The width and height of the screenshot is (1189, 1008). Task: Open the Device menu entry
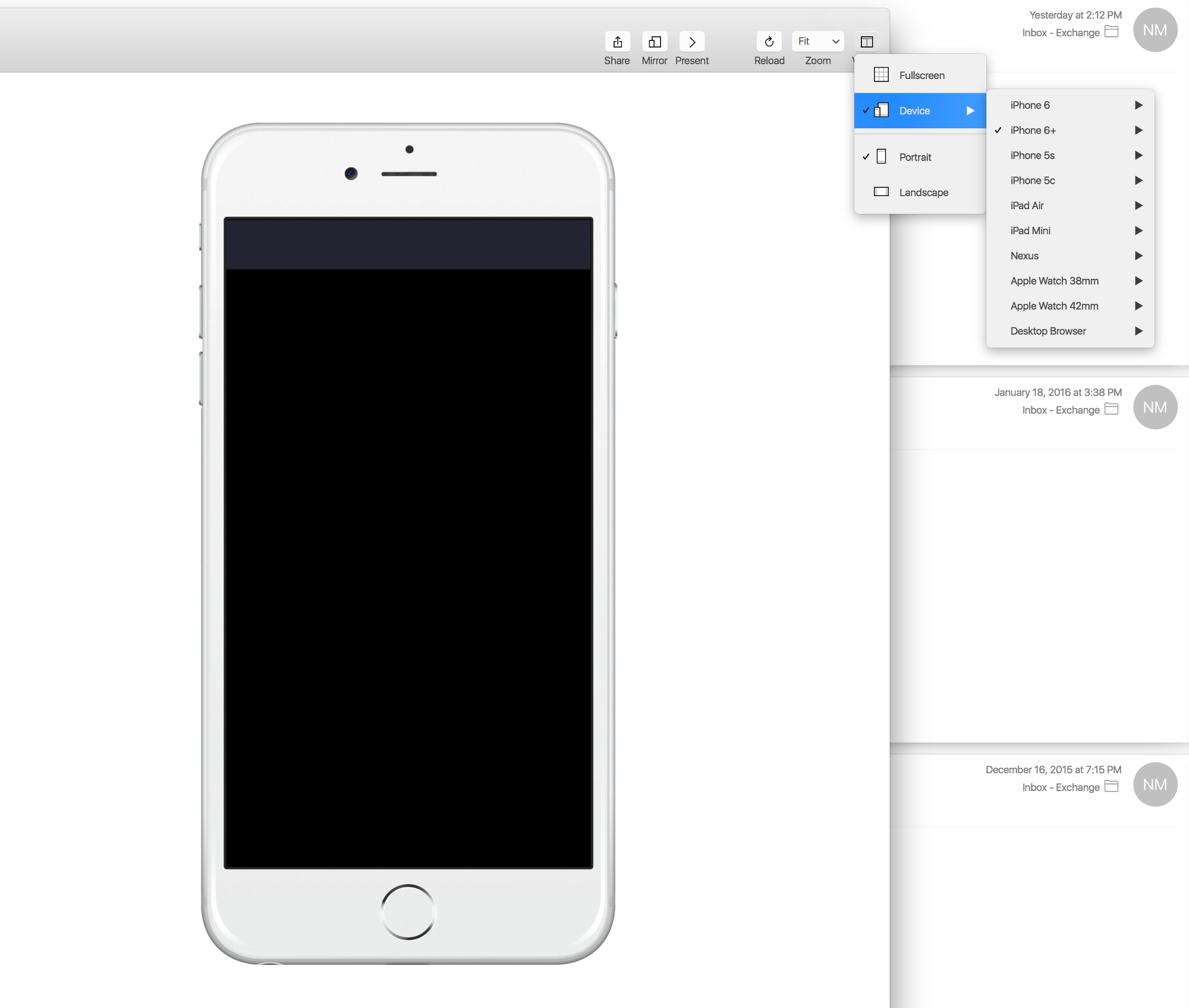coord(914,110)
